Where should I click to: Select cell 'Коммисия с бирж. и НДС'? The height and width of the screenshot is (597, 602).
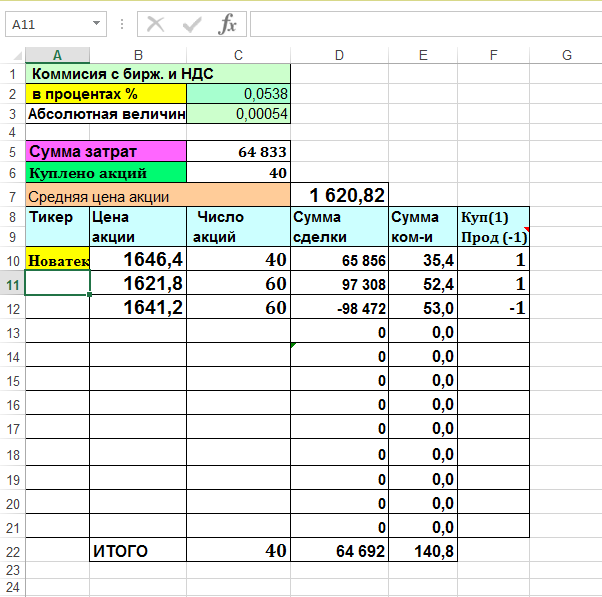(158, 74)
